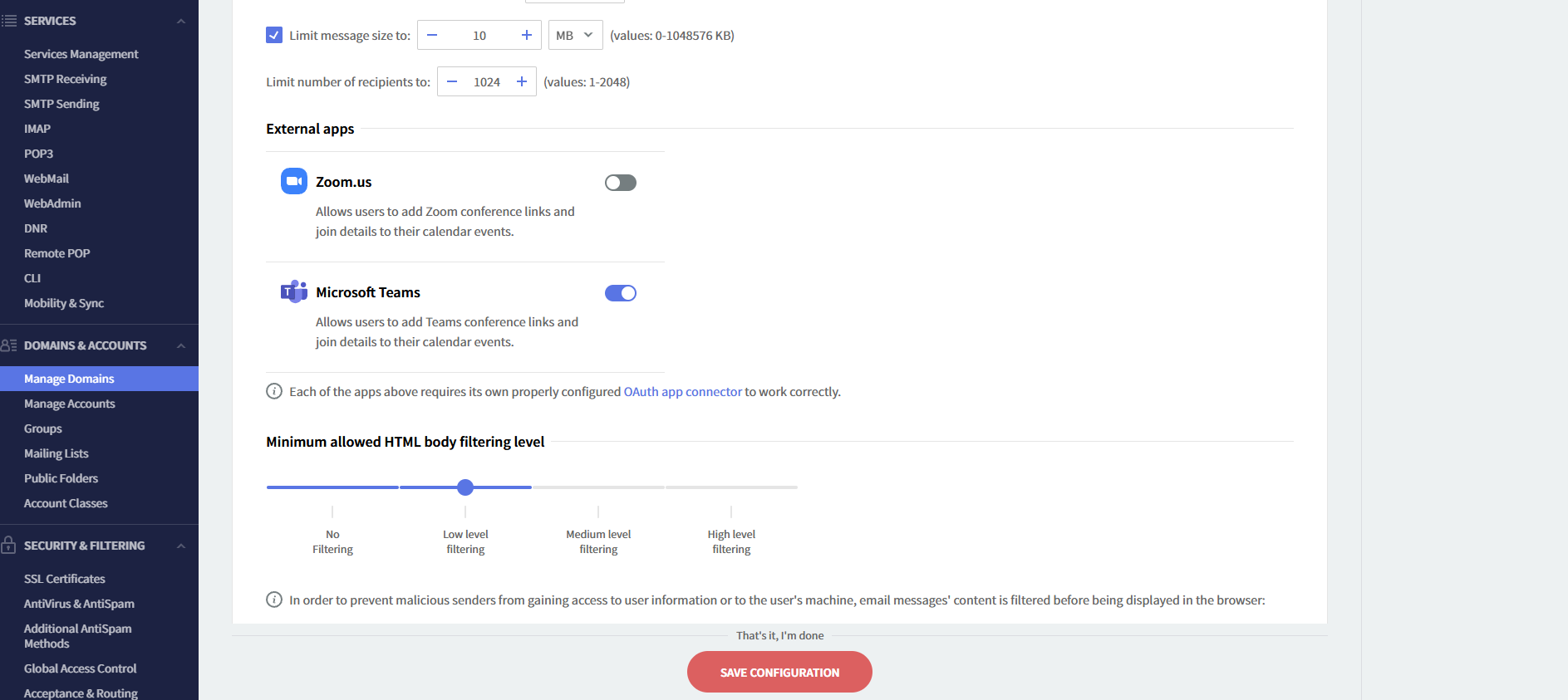Viewport: 1568px width, 700px height.
Task: Collapse the Services sidebar section
Action: pyautogui.click(x=181, y=21)
